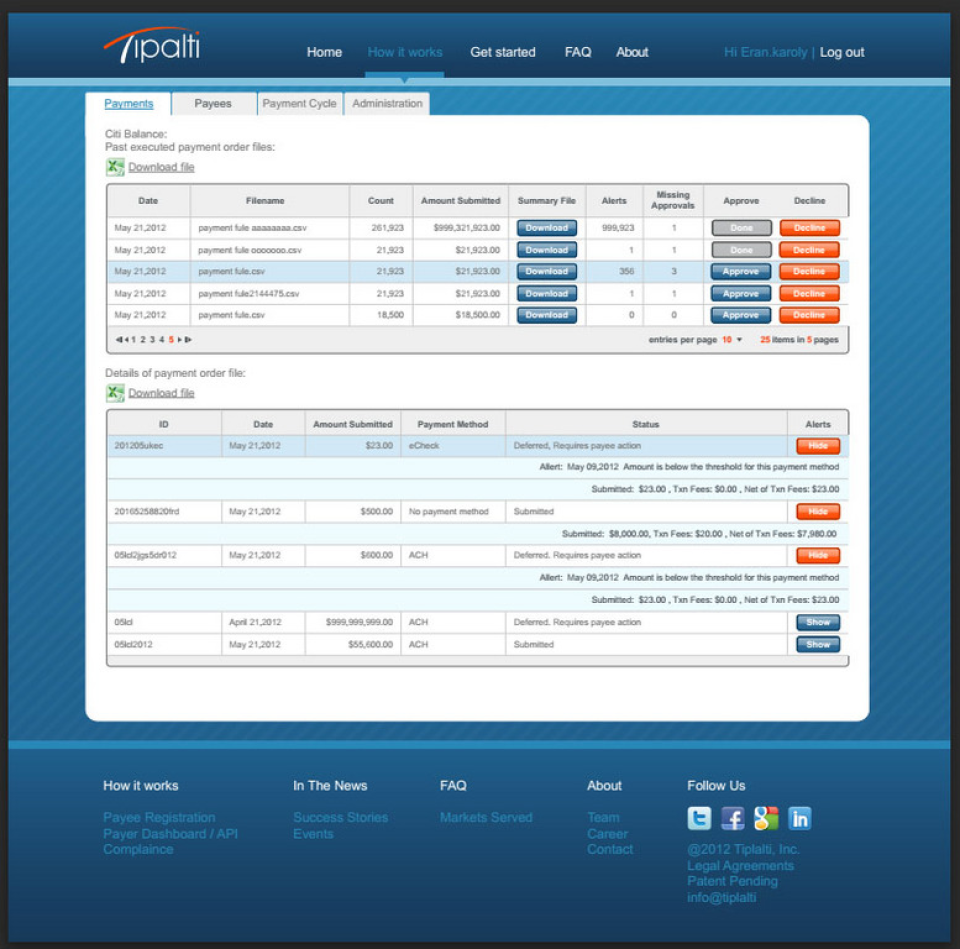
Task: Hide alerts for payment 05kl2jgs5dr012
Action: pos(817,556)
